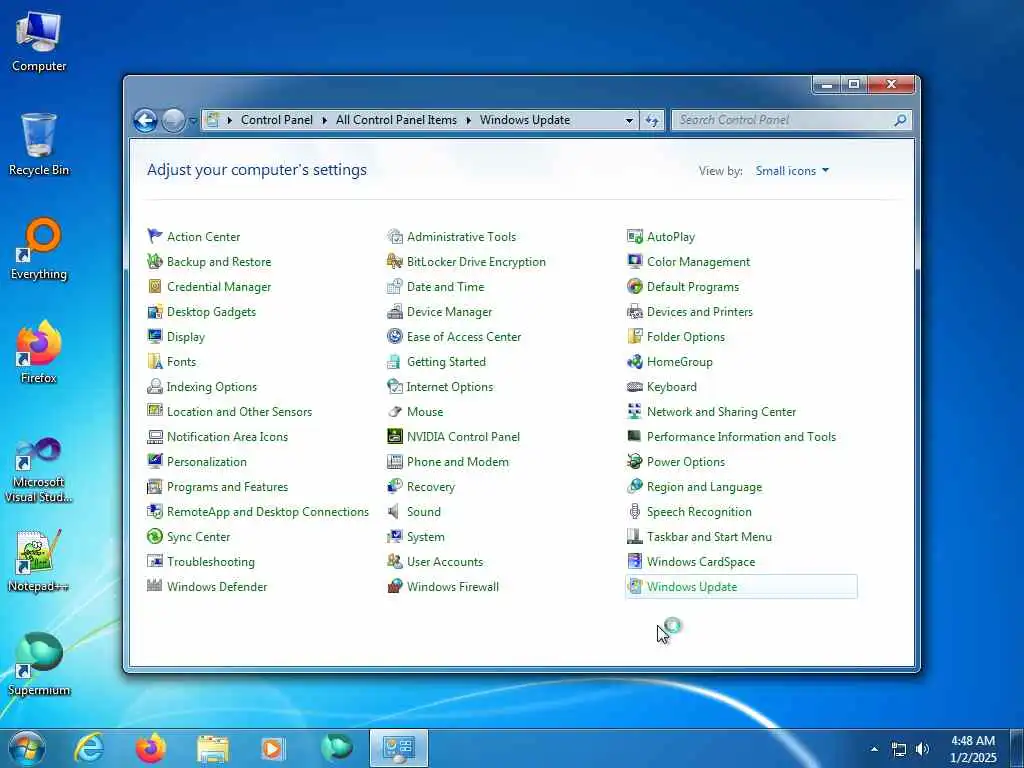Expand the address bar history dropdown arrow
Viewport: 1024px width, 768px height.
(x=629, y=120)
